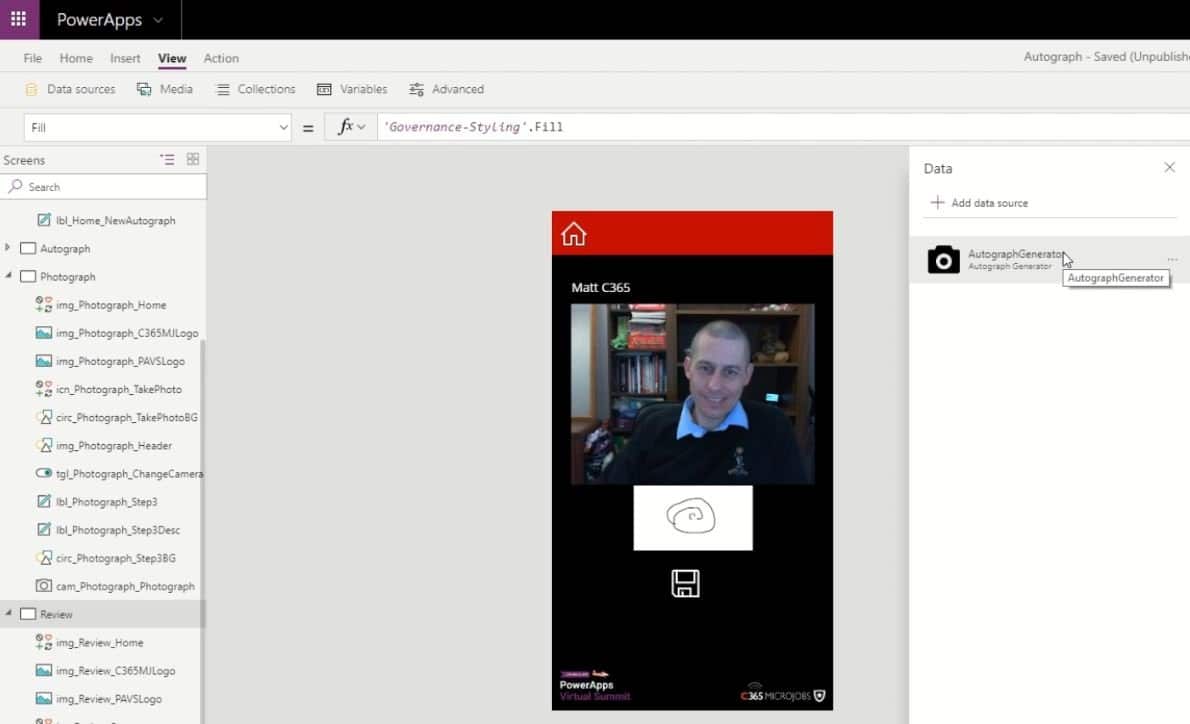Open the Fill property dropdown

coord(283,128)
